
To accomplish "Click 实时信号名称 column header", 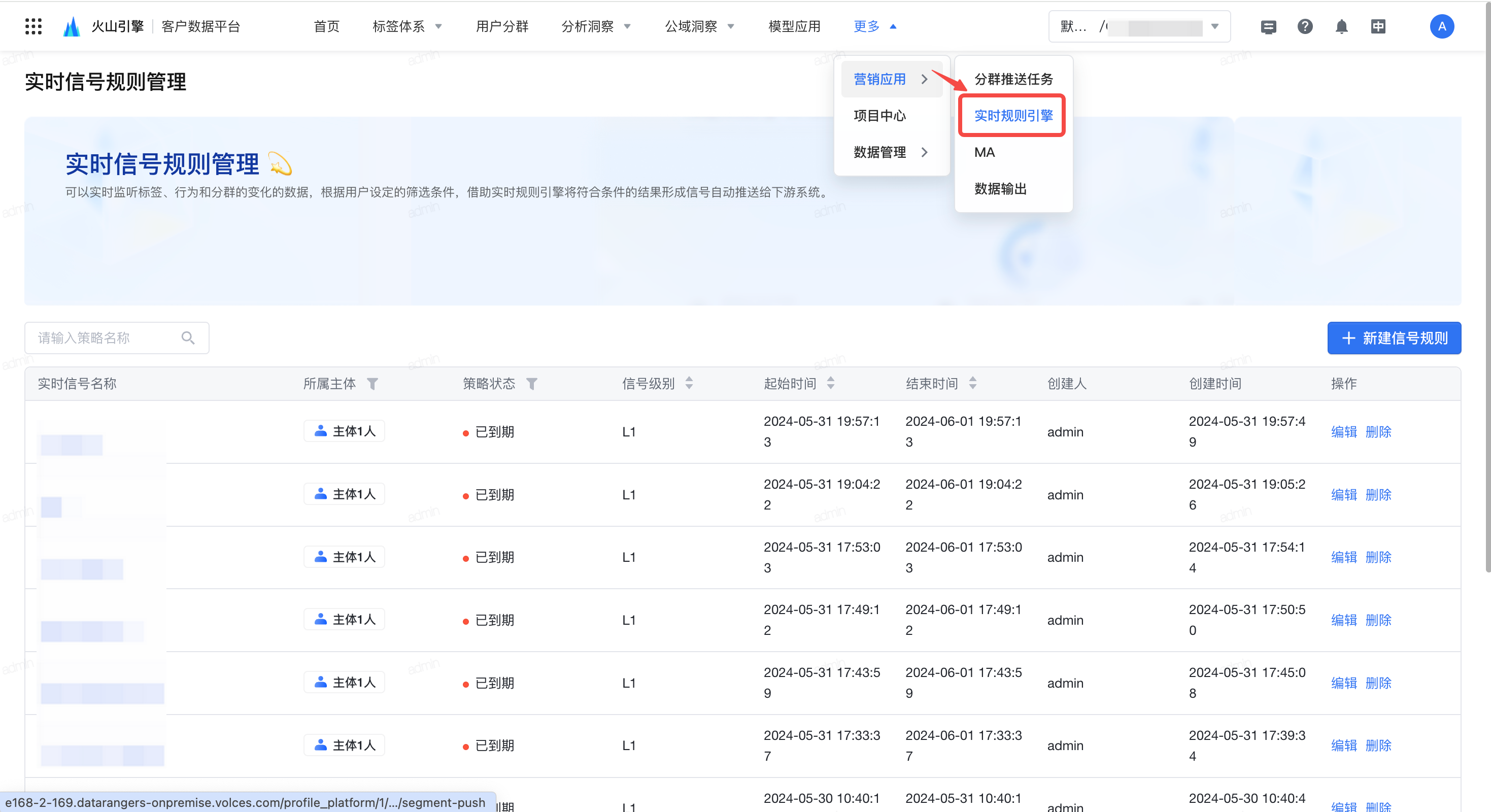I will tap(77, 384).
